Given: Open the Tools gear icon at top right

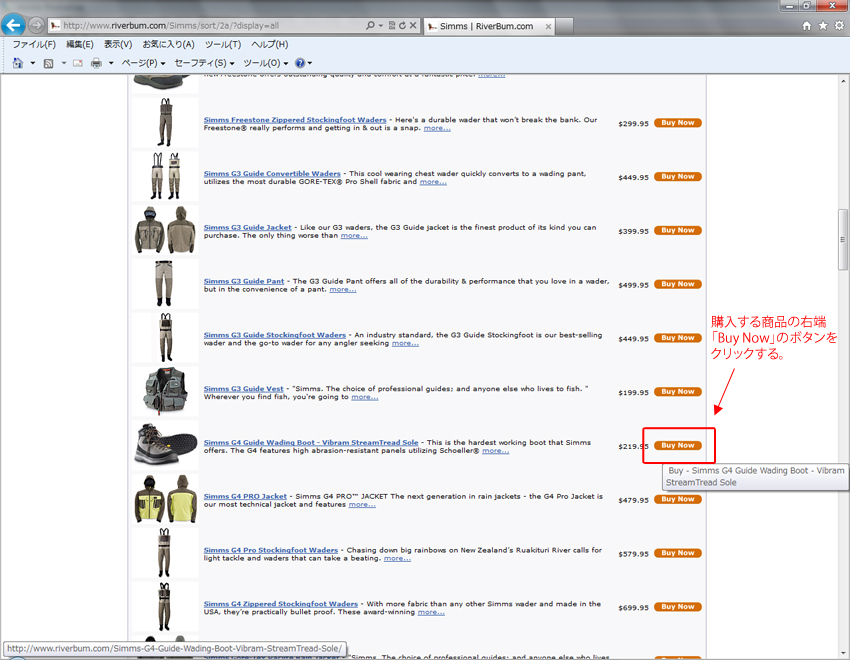Looking at the screenshot, I should point(839,25).
